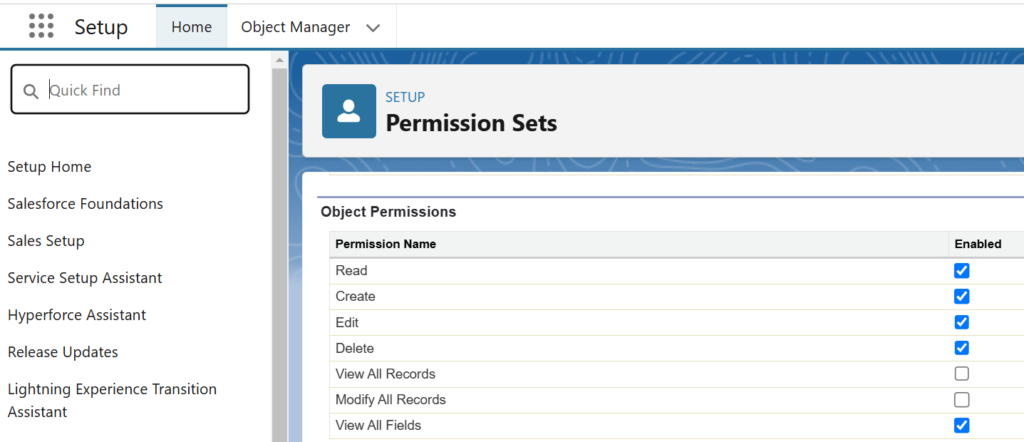The width and height of the screenshot is (1024, 442).
Task: Disable the Edit permission checkbox
Action: click(x=961, y=322)
